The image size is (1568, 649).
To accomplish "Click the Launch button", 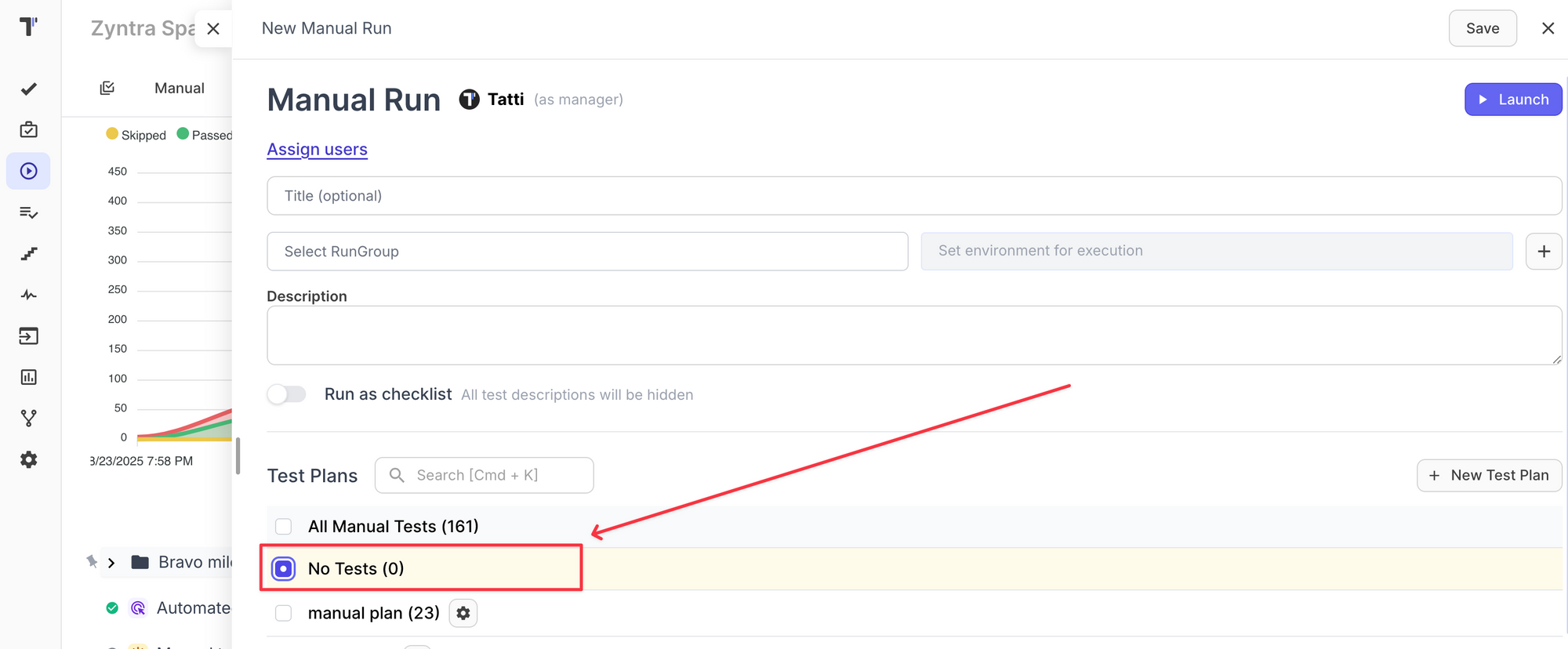I will 1512,100.
